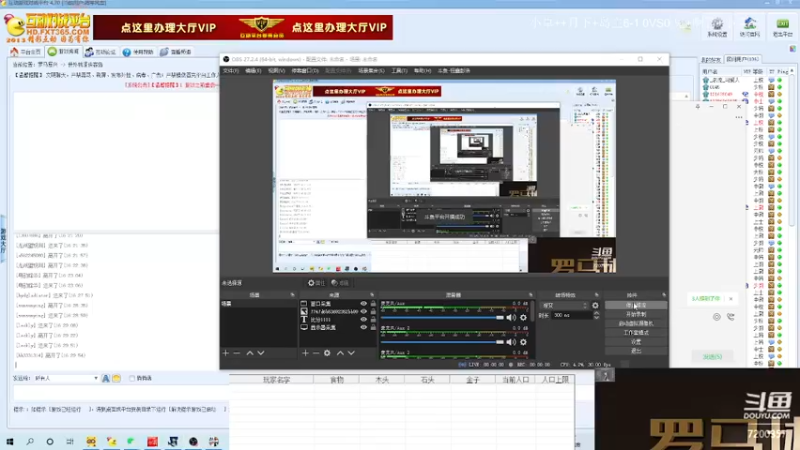Adjust transition duration stepper arrows

596,315
